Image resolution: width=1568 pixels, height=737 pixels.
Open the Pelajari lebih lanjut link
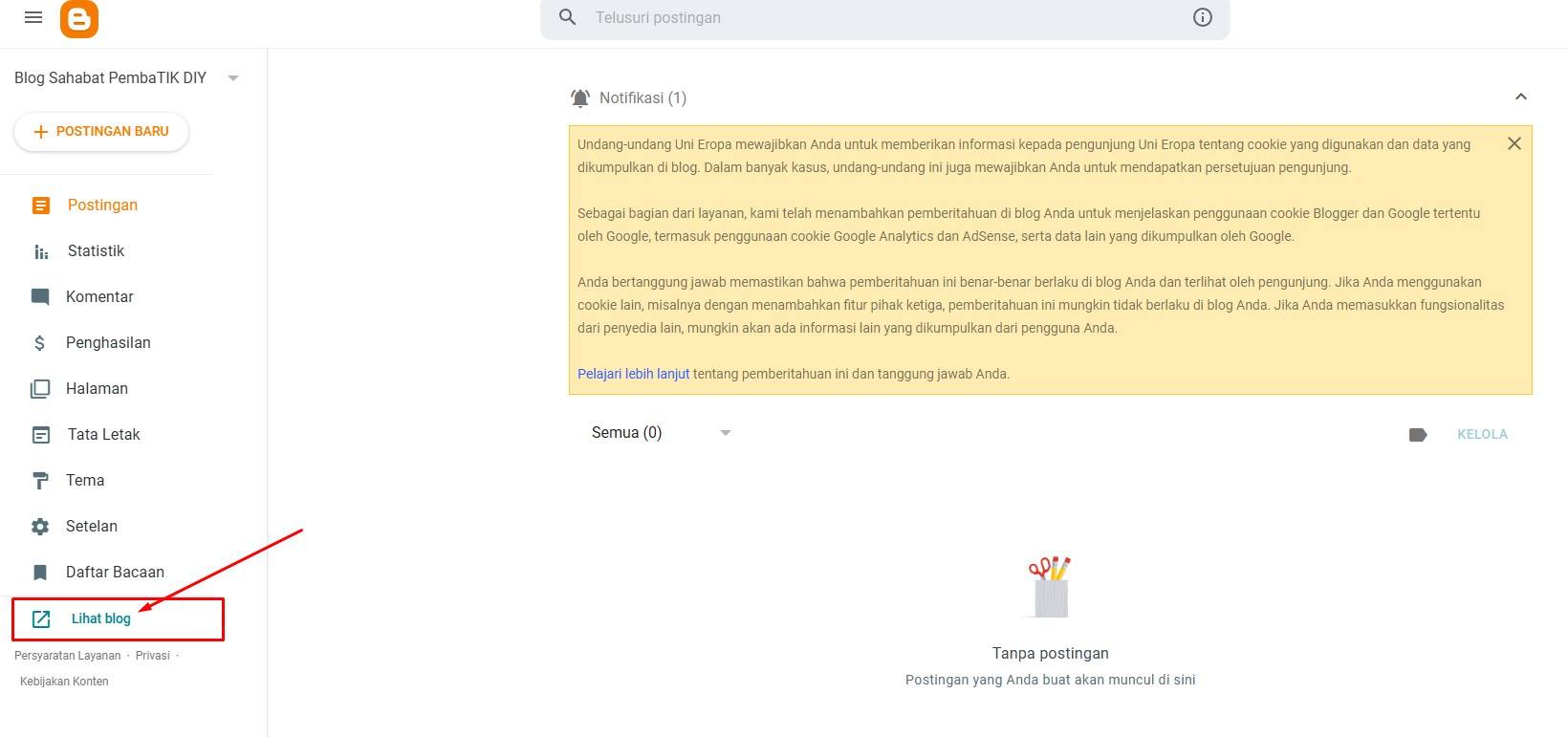pyautogui.click(x=633, y=374)
